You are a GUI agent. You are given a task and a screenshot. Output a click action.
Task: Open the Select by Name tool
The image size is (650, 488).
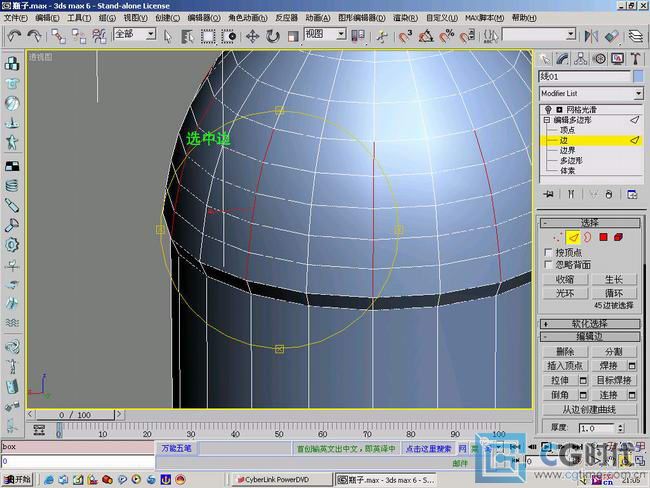click(x=187, y=36)
